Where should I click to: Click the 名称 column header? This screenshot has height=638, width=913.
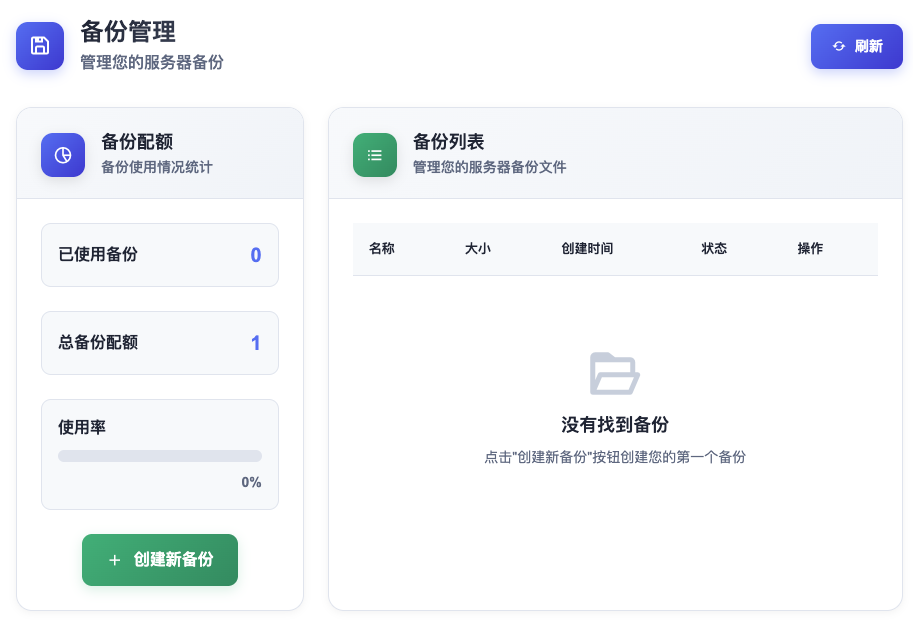click(x=382, y=248)
